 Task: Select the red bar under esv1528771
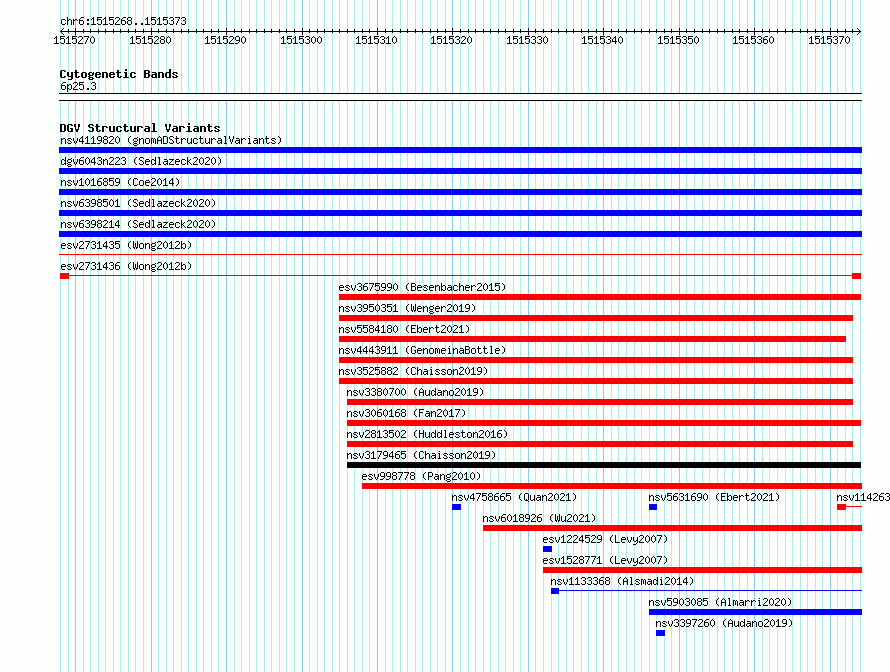[x=703, y=570]
